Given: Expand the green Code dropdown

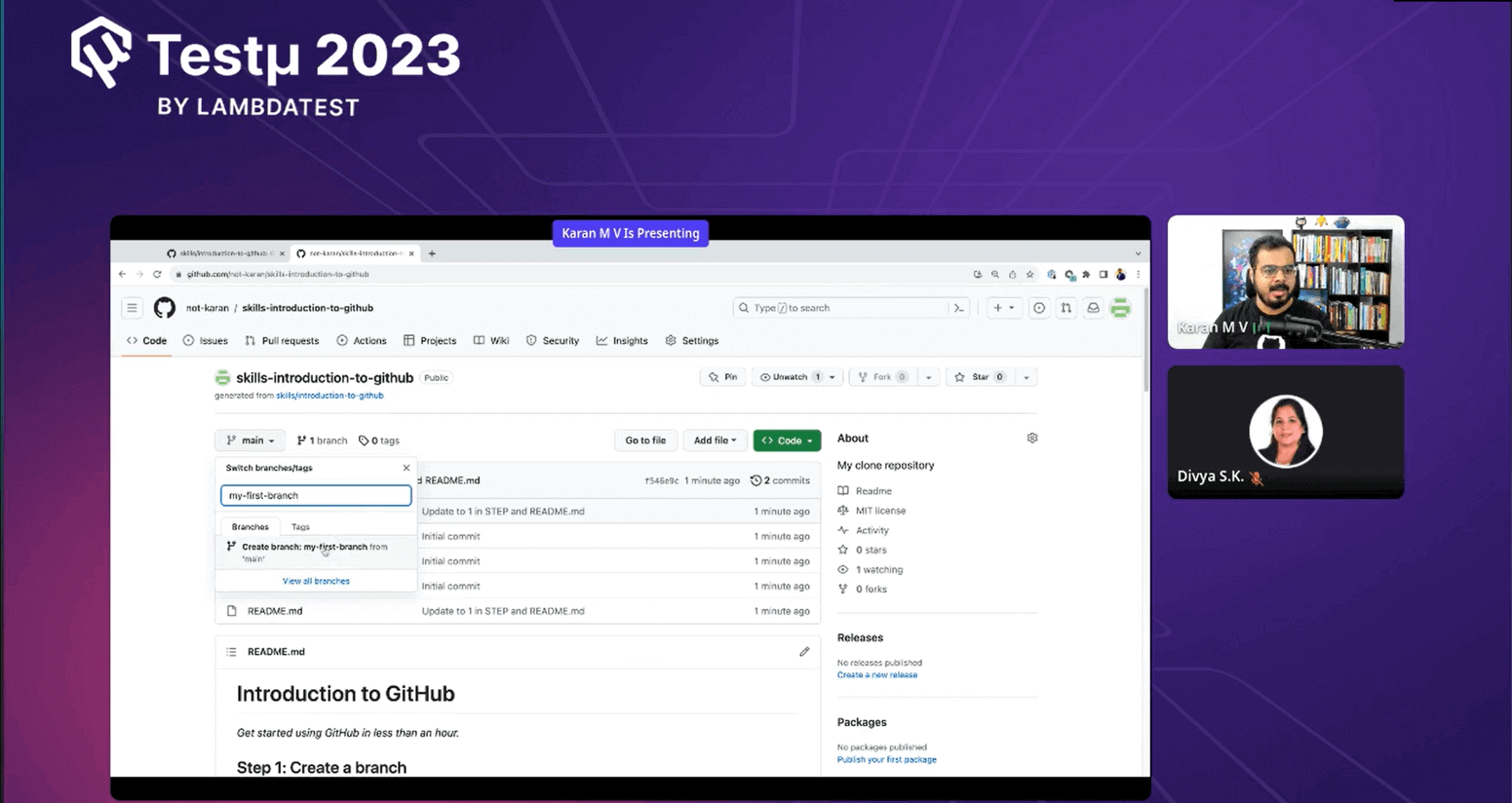Looking at the screenshot, I should [x=787, y=440].
